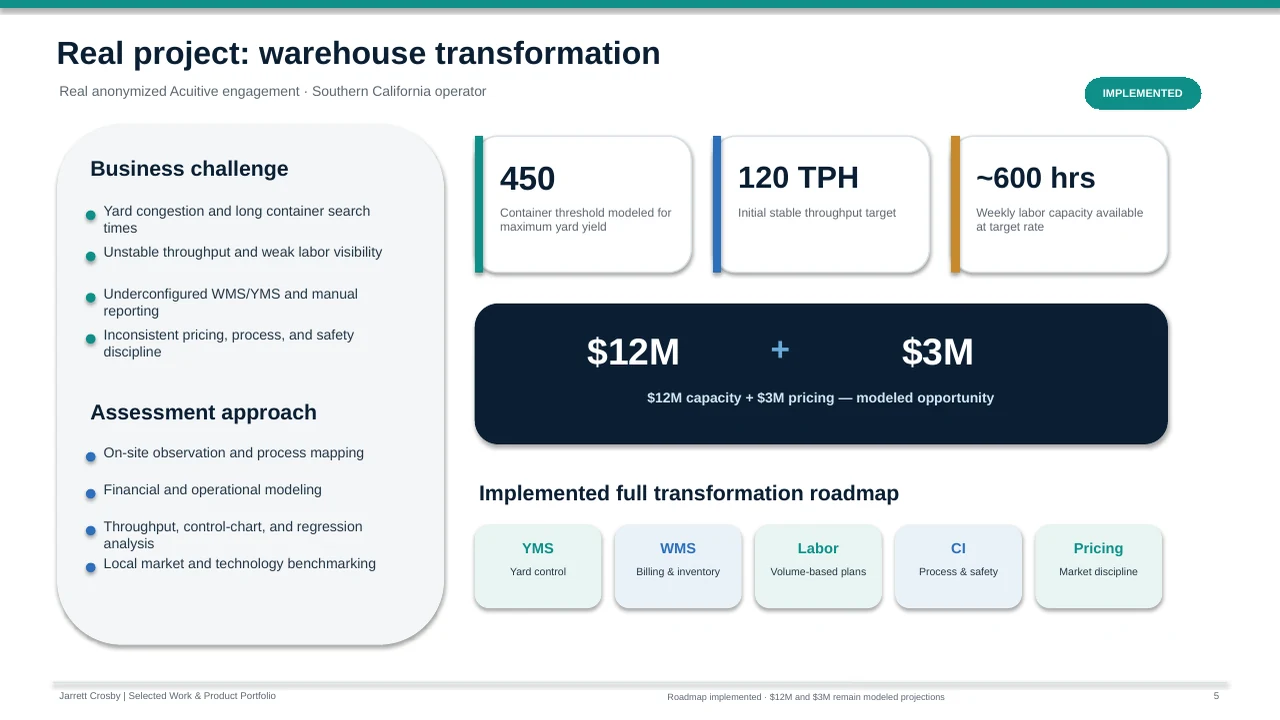
Task: Click text 'Inconsistent pricing, process, and safety discipline'
Action: tap(229, 343)
